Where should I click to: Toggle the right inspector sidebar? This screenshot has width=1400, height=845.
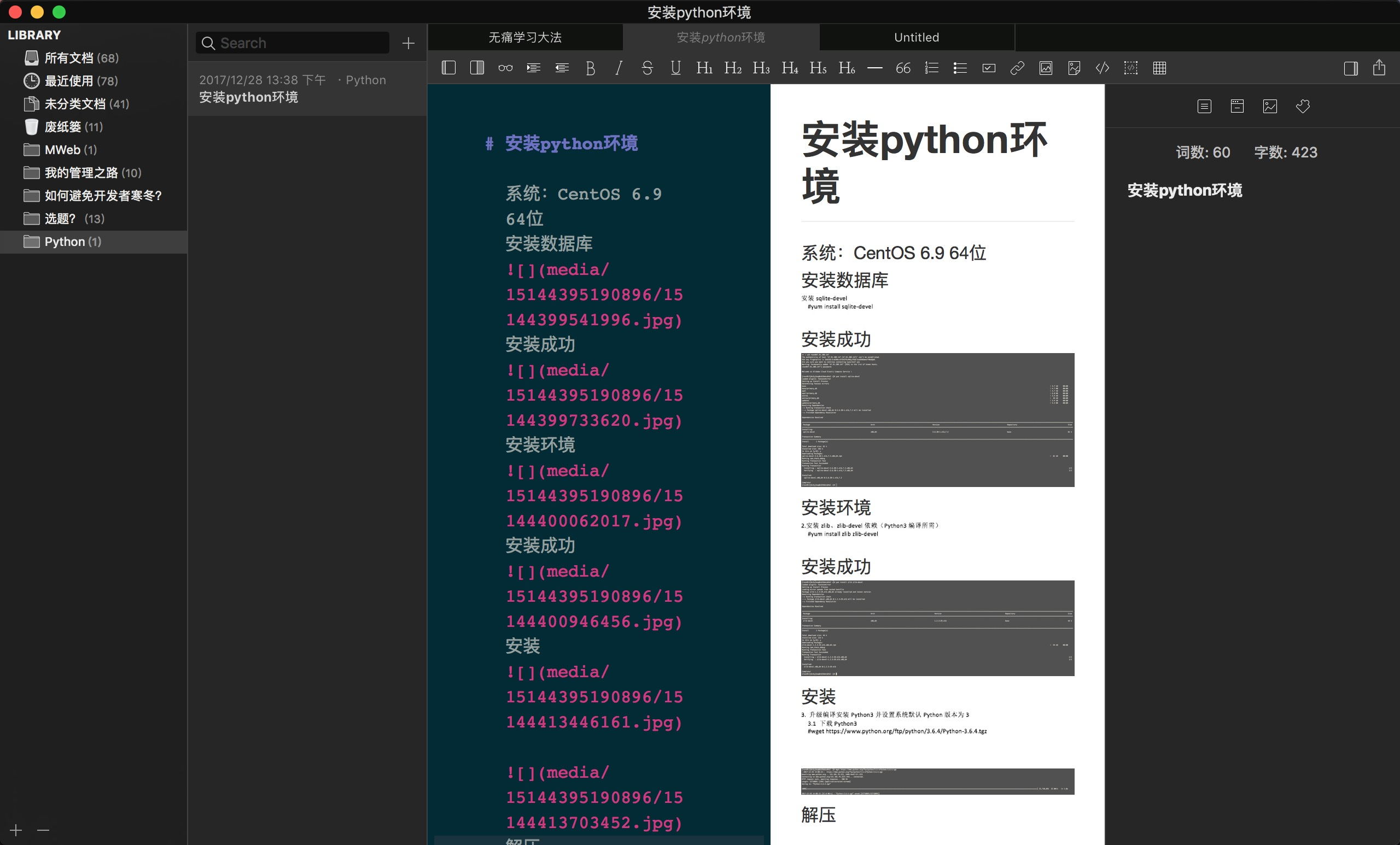(1351, 68)
